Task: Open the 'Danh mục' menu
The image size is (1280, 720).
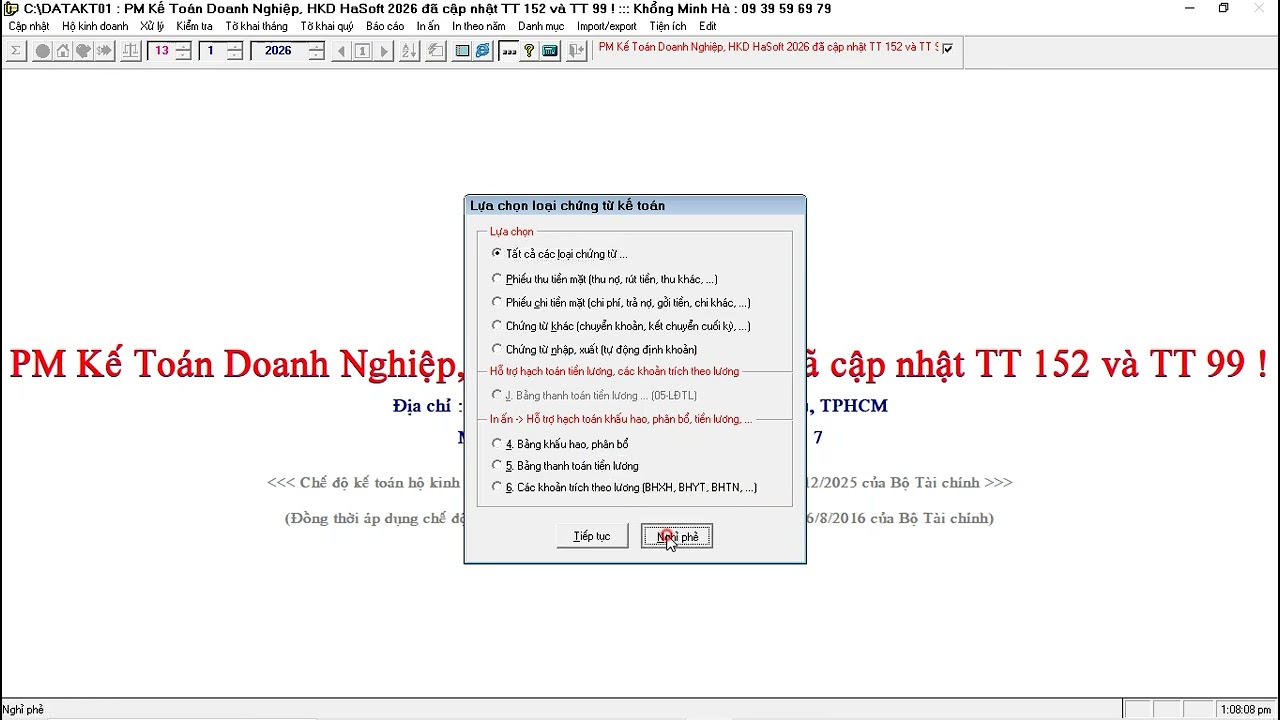Action: click(x=541, y=27)
